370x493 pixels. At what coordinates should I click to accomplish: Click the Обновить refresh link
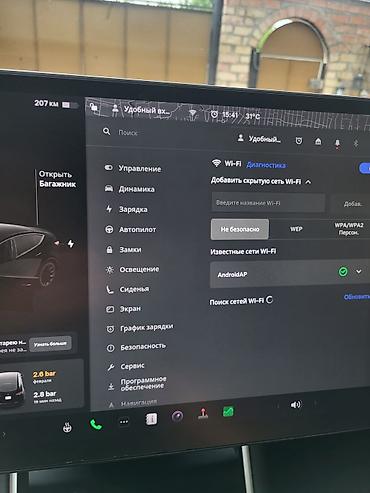(357, 297)
